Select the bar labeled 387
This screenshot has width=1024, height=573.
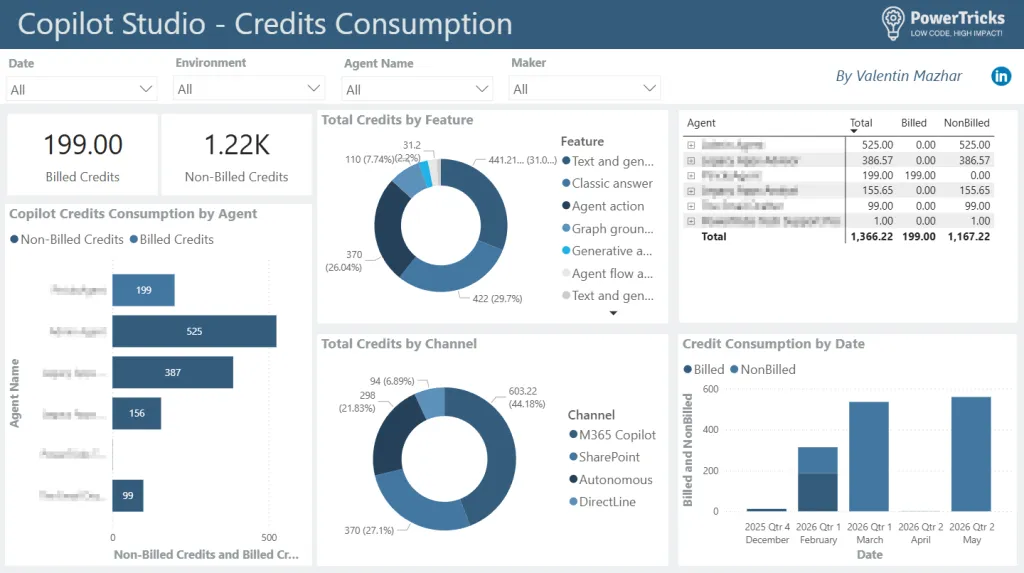coord(172,372)
